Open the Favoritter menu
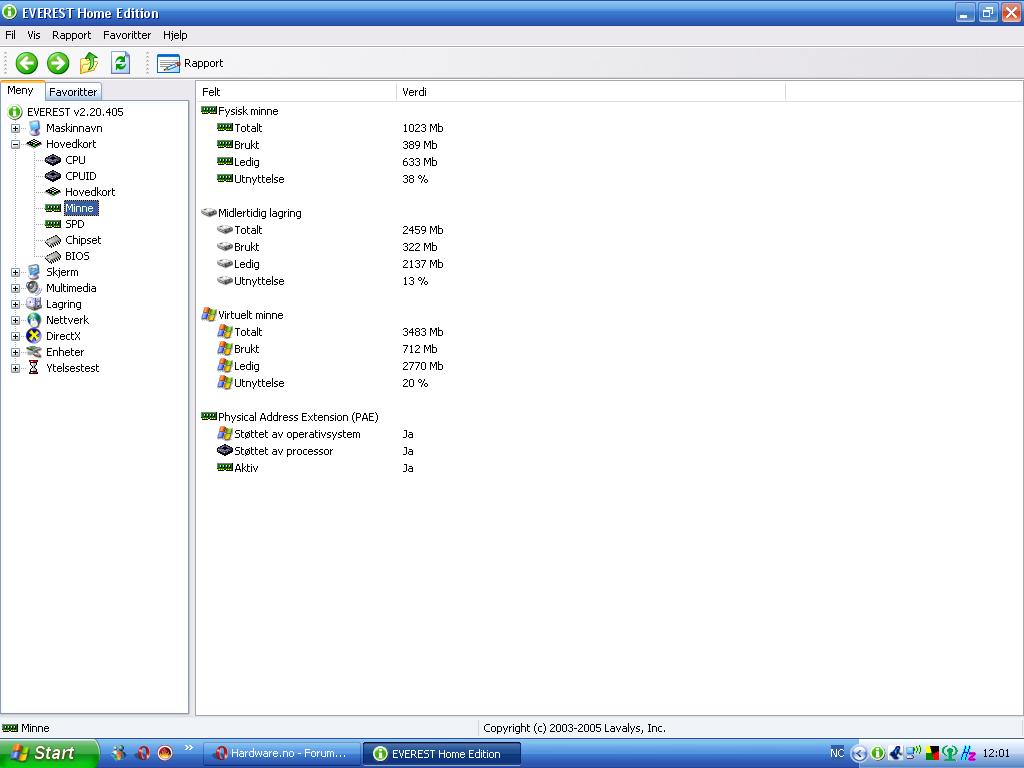 [127, 35]
